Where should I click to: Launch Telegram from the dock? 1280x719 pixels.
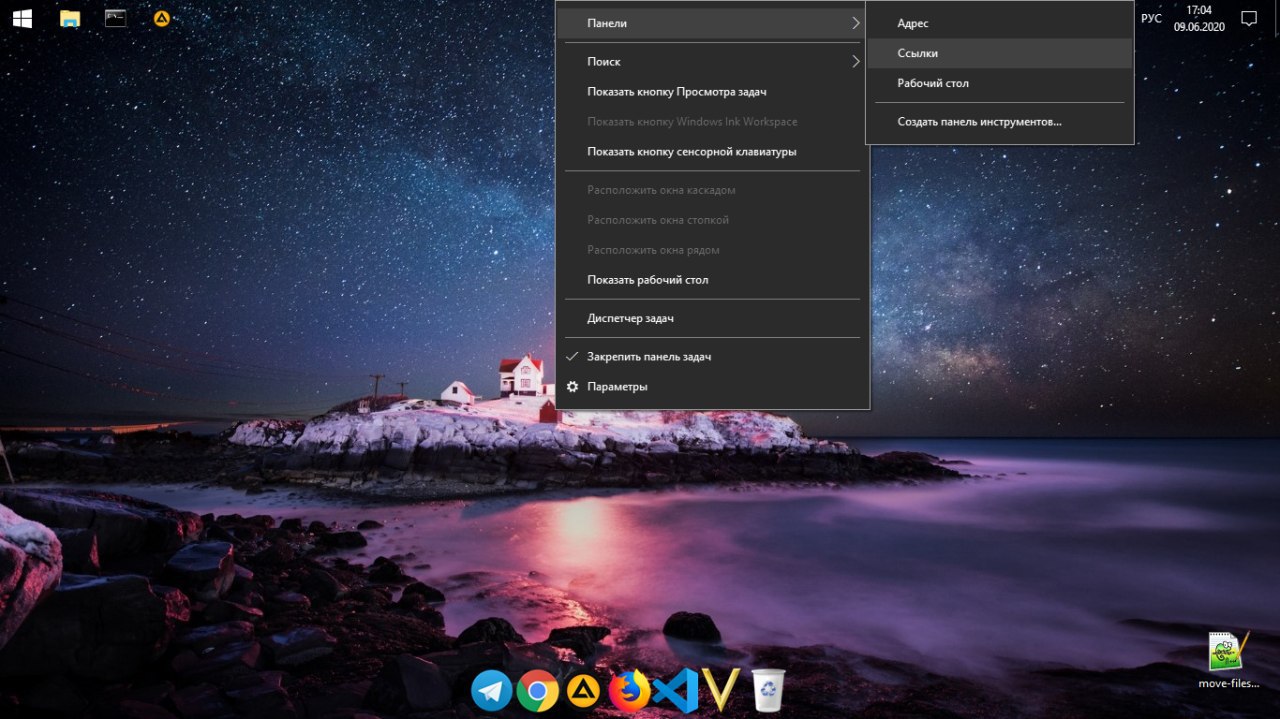(492, 690)
